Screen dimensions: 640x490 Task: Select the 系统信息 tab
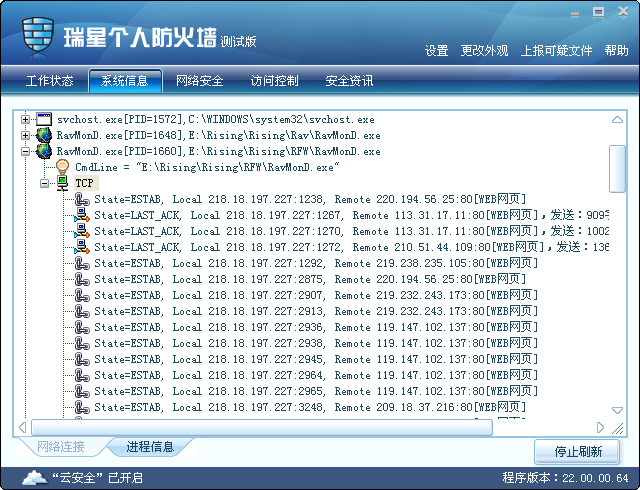click(x=125, y=80)
